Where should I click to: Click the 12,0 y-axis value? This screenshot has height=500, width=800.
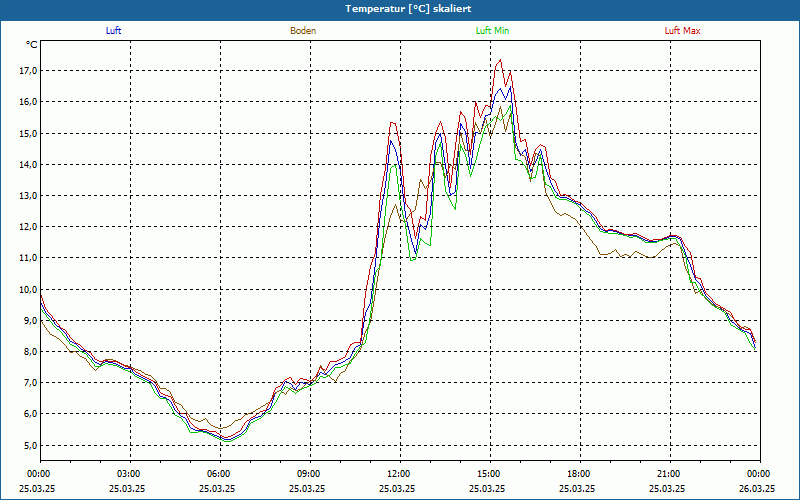tap(28, 227)
